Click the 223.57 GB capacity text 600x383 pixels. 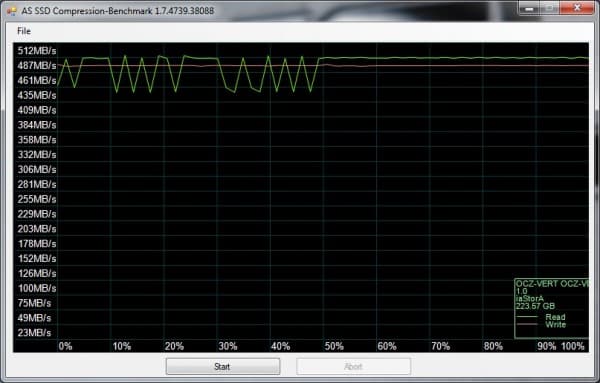[x=535, y=306]
